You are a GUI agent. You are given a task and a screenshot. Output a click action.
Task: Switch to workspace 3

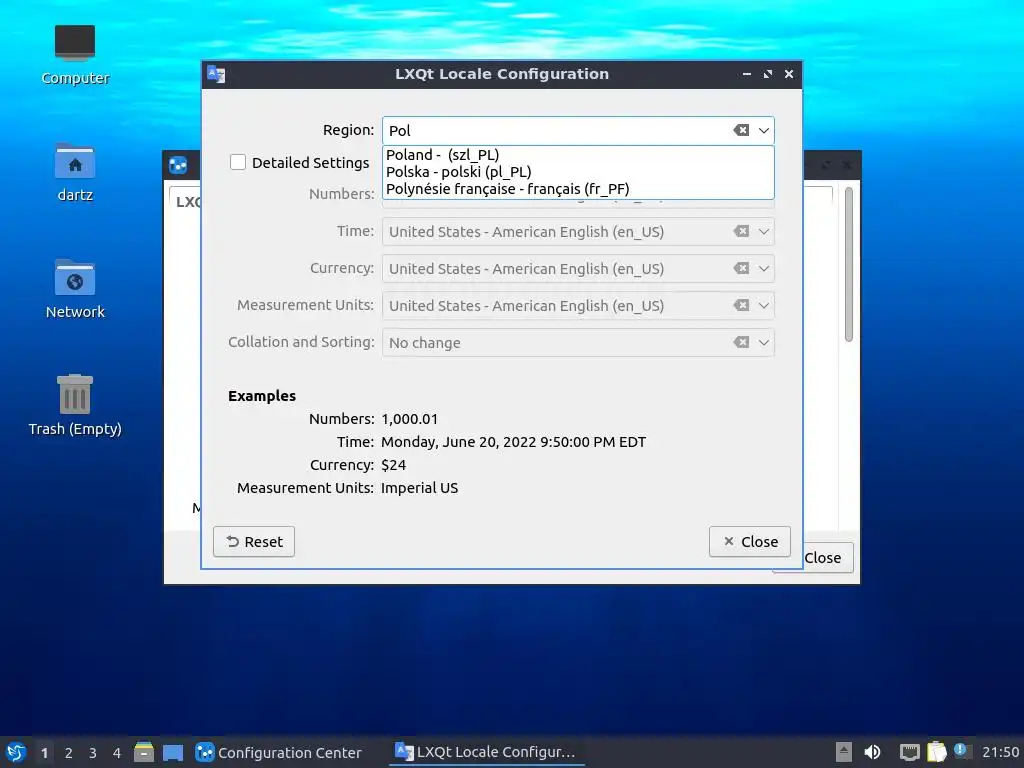[x=93, y=753]
